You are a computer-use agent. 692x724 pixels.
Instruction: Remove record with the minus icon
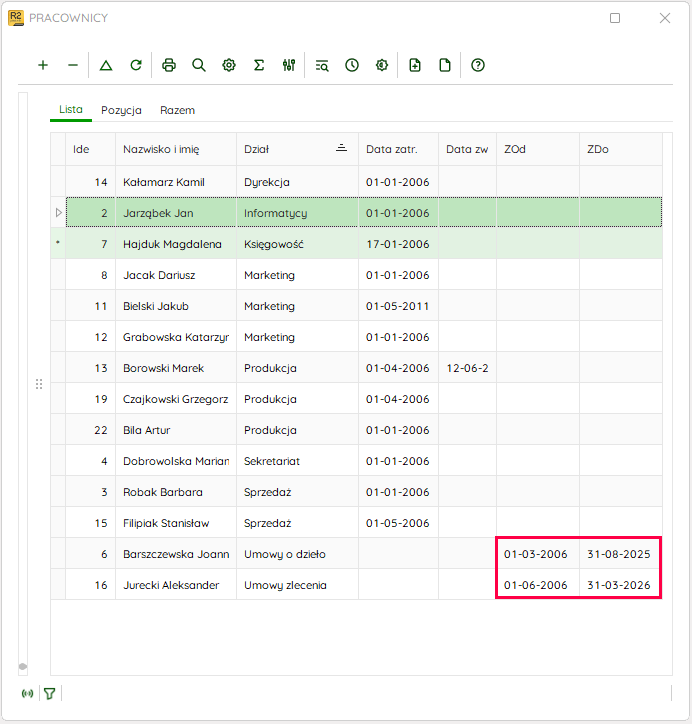[73, 65]
